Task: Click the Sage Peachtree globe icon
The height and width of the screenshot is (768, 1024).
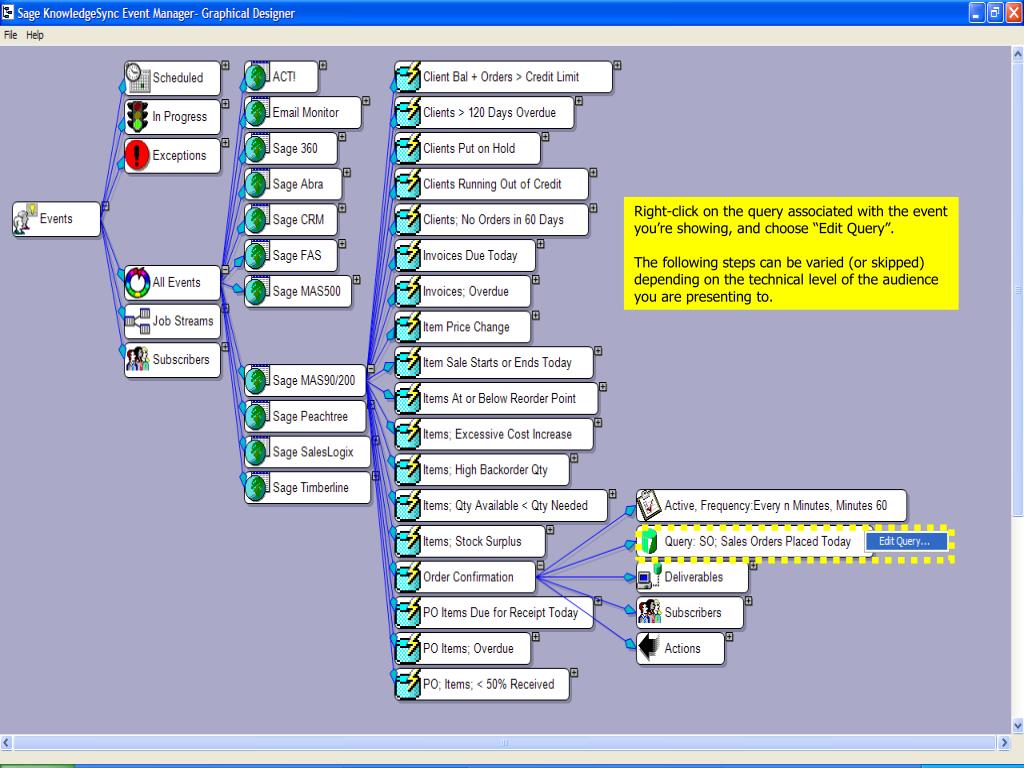Action: point(257,416)
